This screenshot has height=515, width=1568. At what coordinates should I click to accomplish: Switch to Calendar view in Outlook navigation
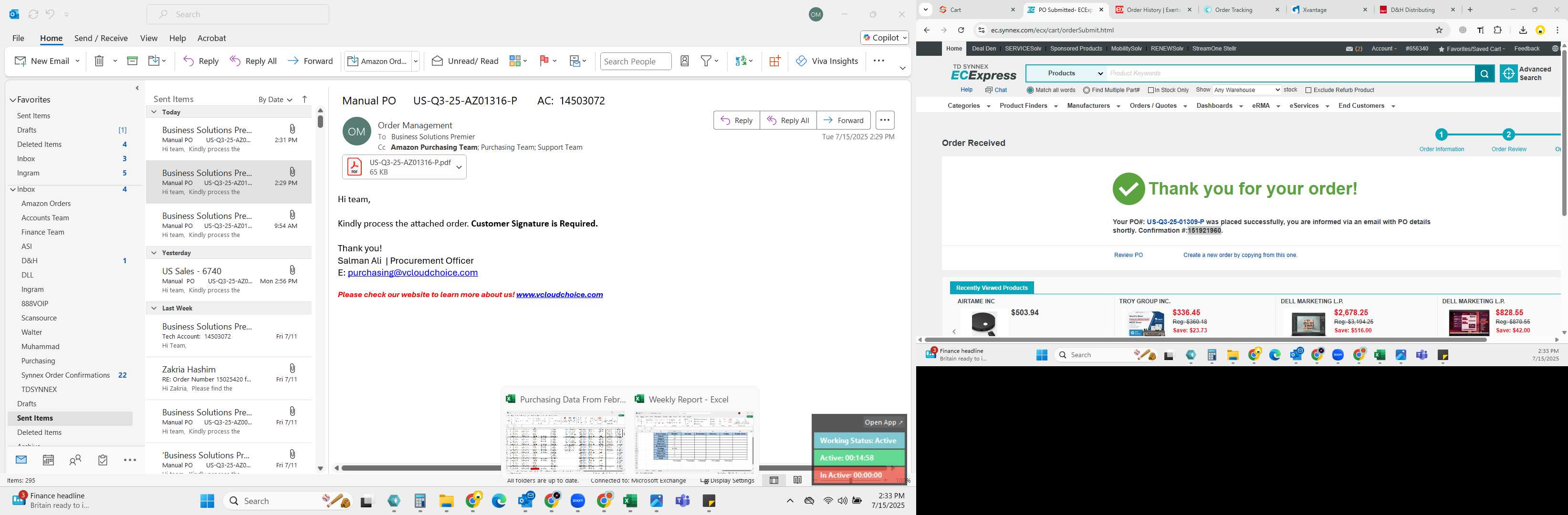pyautogui.click(x=48, y=460)
